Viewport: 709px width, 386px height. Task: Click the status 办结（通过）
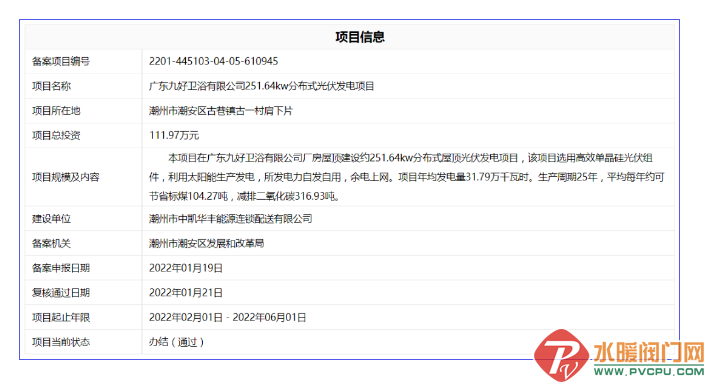tap(176, 342)
